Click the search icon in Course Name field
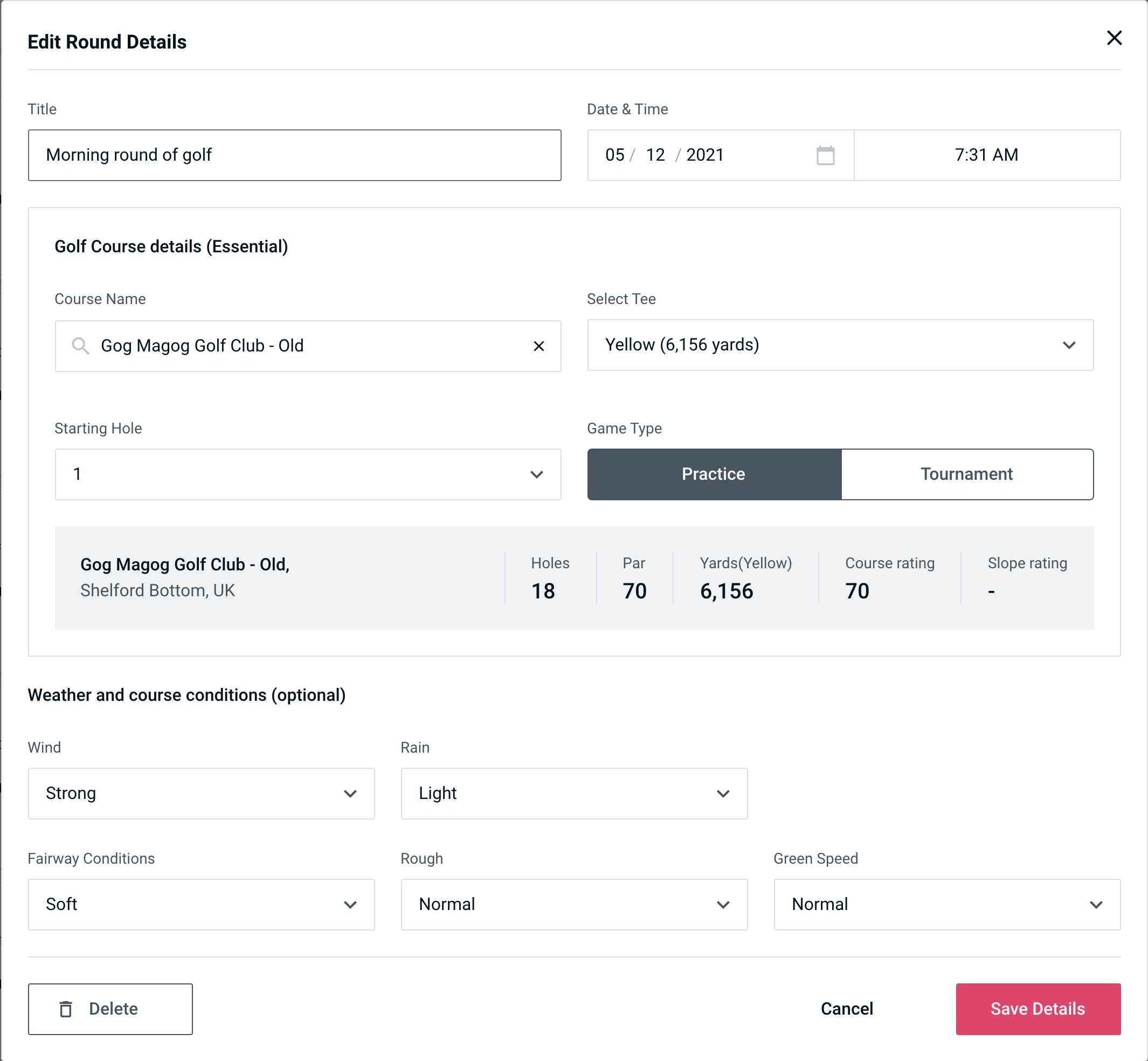The image size is (1148, 1061). click(80, 345)
